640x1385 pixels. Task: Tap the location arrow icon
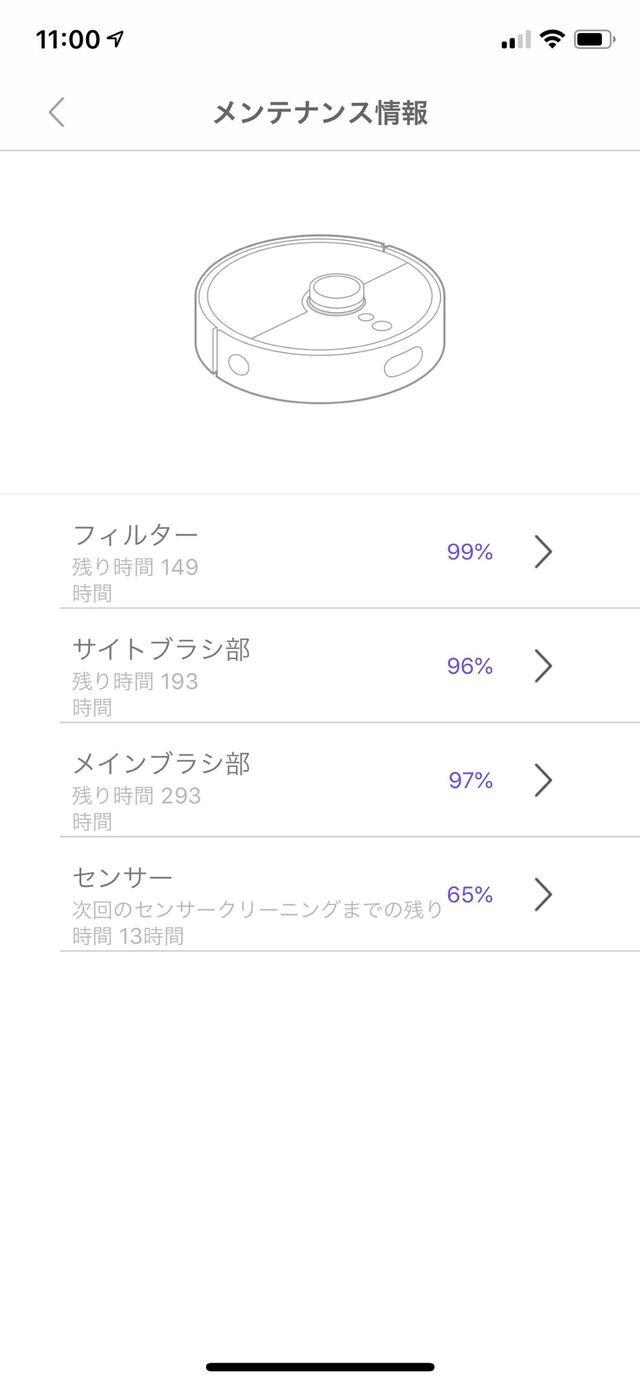[x=116, y=39]
